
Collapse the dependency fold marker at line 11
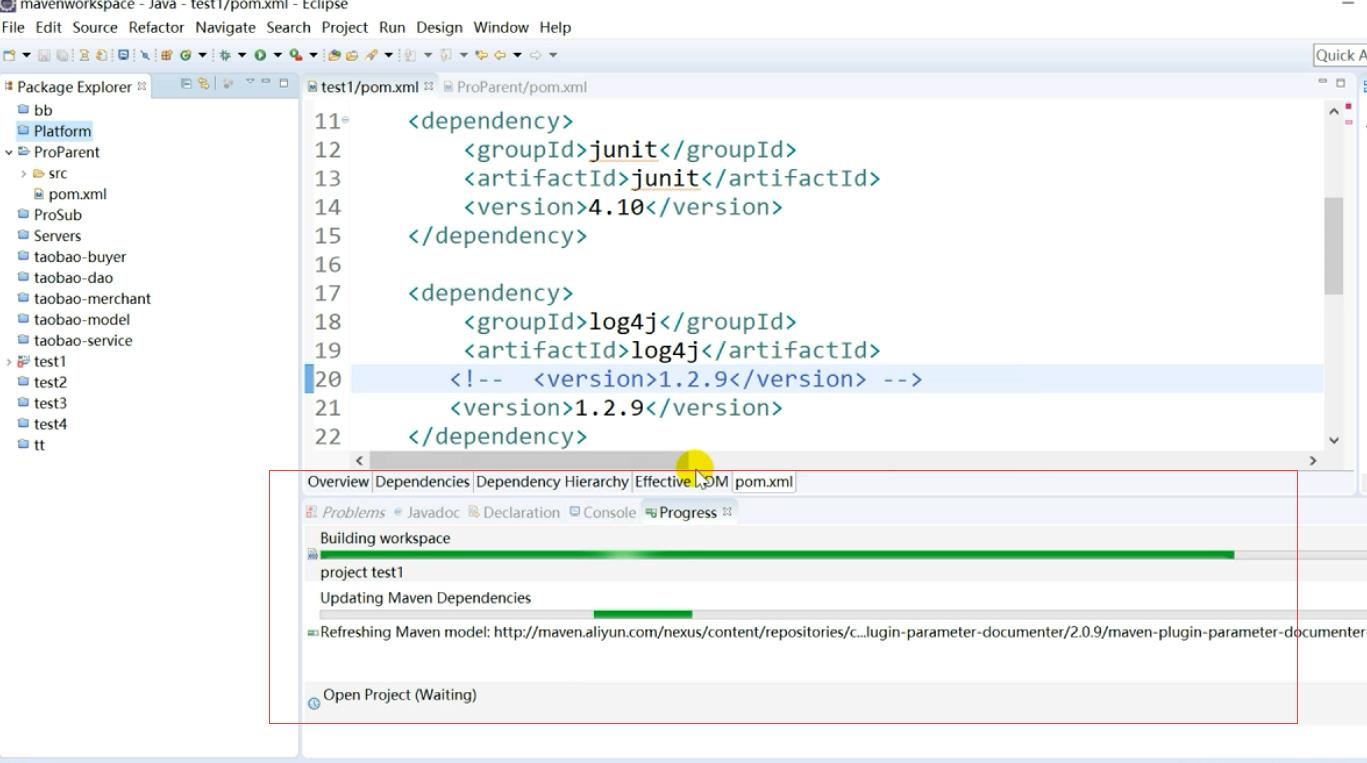[346, 121]
